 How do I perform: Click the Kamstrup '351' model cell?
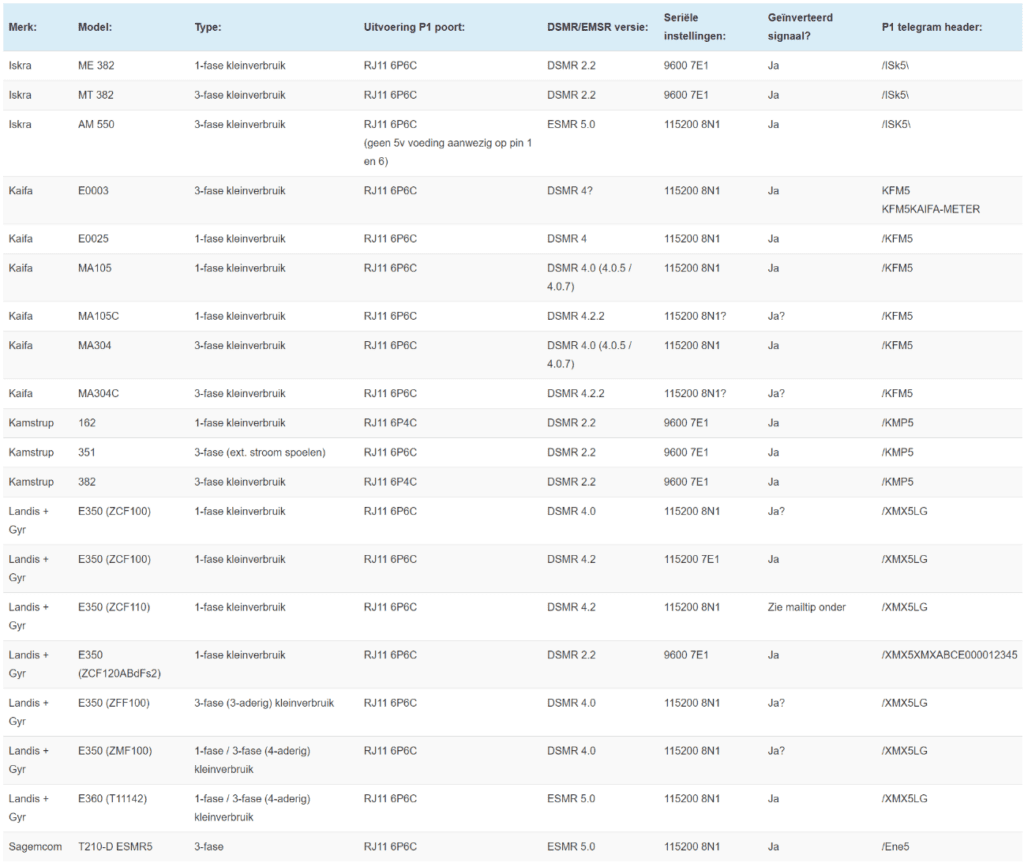87,452
